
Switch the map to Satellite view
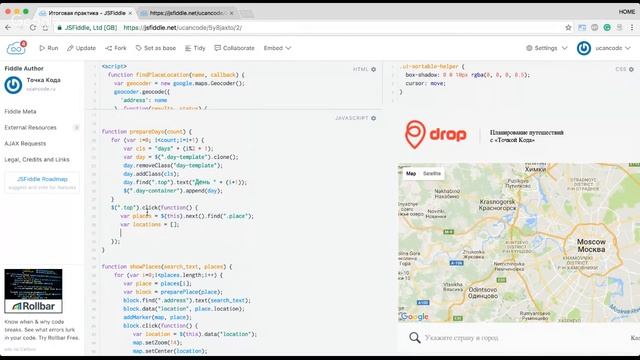432,173
